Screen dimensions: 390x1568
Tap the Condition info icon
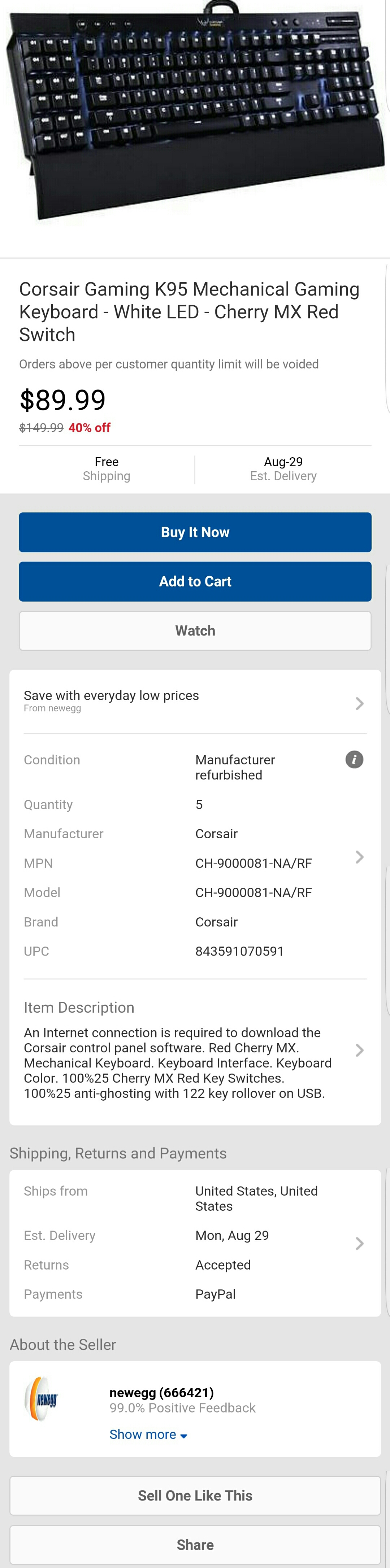[354, 759]
